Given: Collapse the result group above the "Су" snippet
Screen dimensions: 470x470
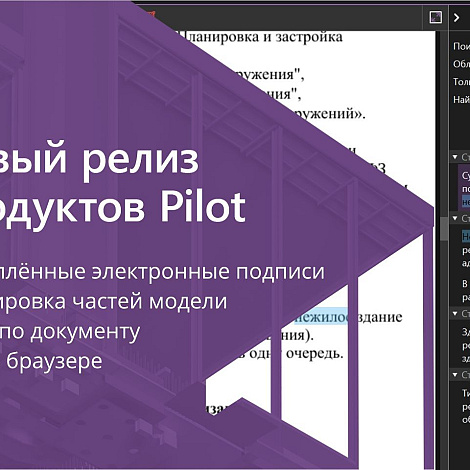Looking at the screenshot, I should (455, 157).
